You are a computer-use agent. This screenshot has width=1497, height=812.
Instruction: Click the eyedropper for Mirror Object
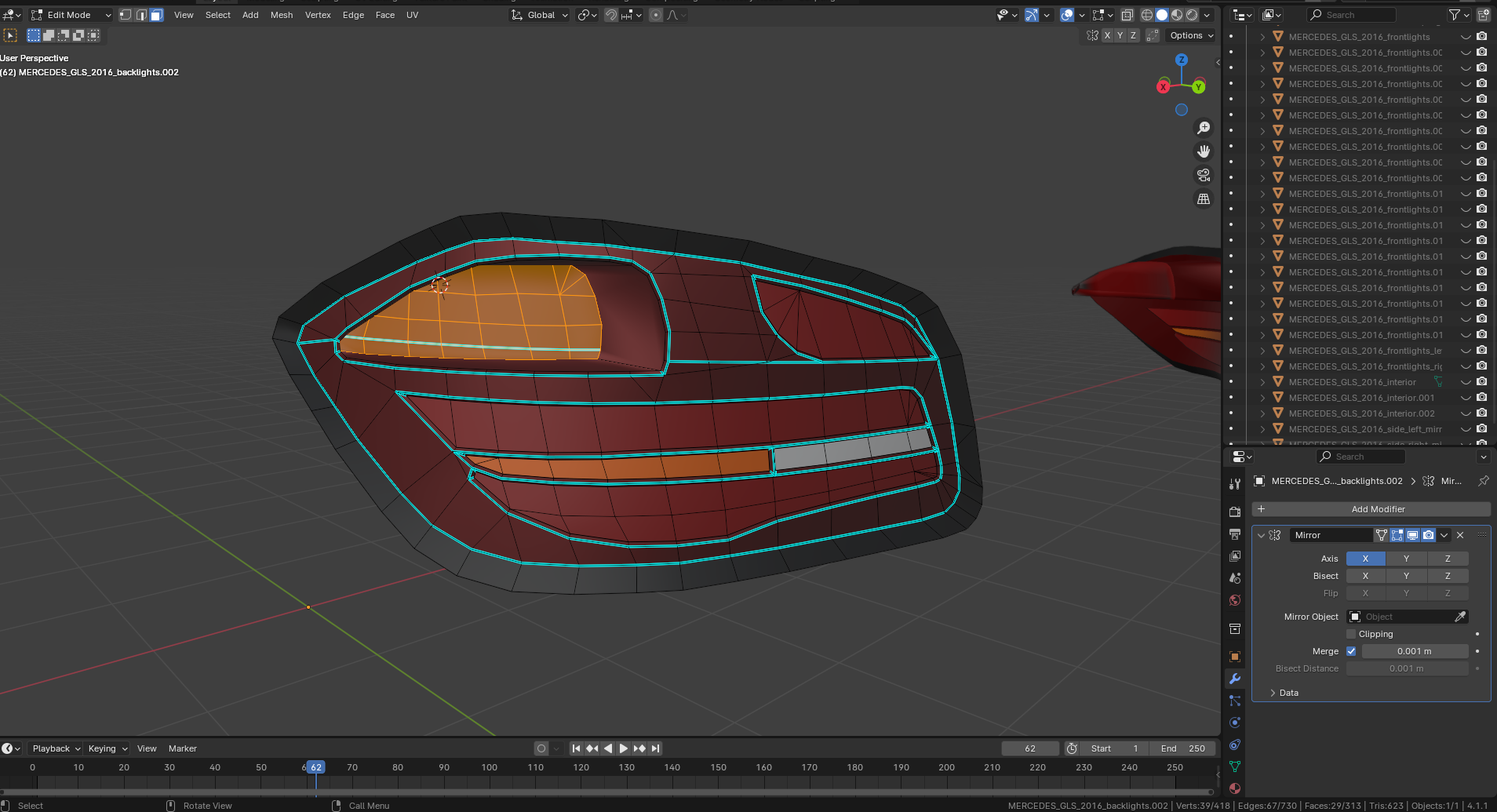[1459, 617]
